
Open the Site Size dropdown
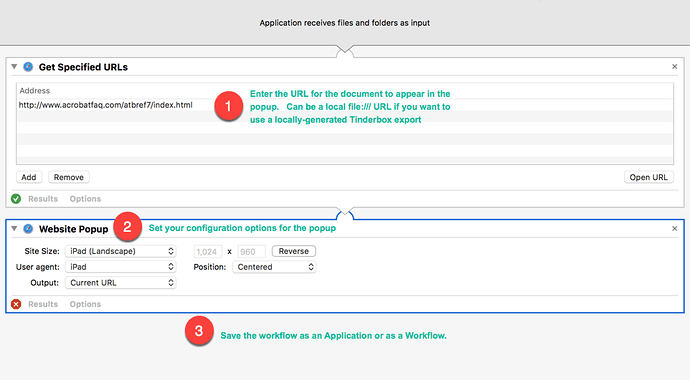(121, 251)
